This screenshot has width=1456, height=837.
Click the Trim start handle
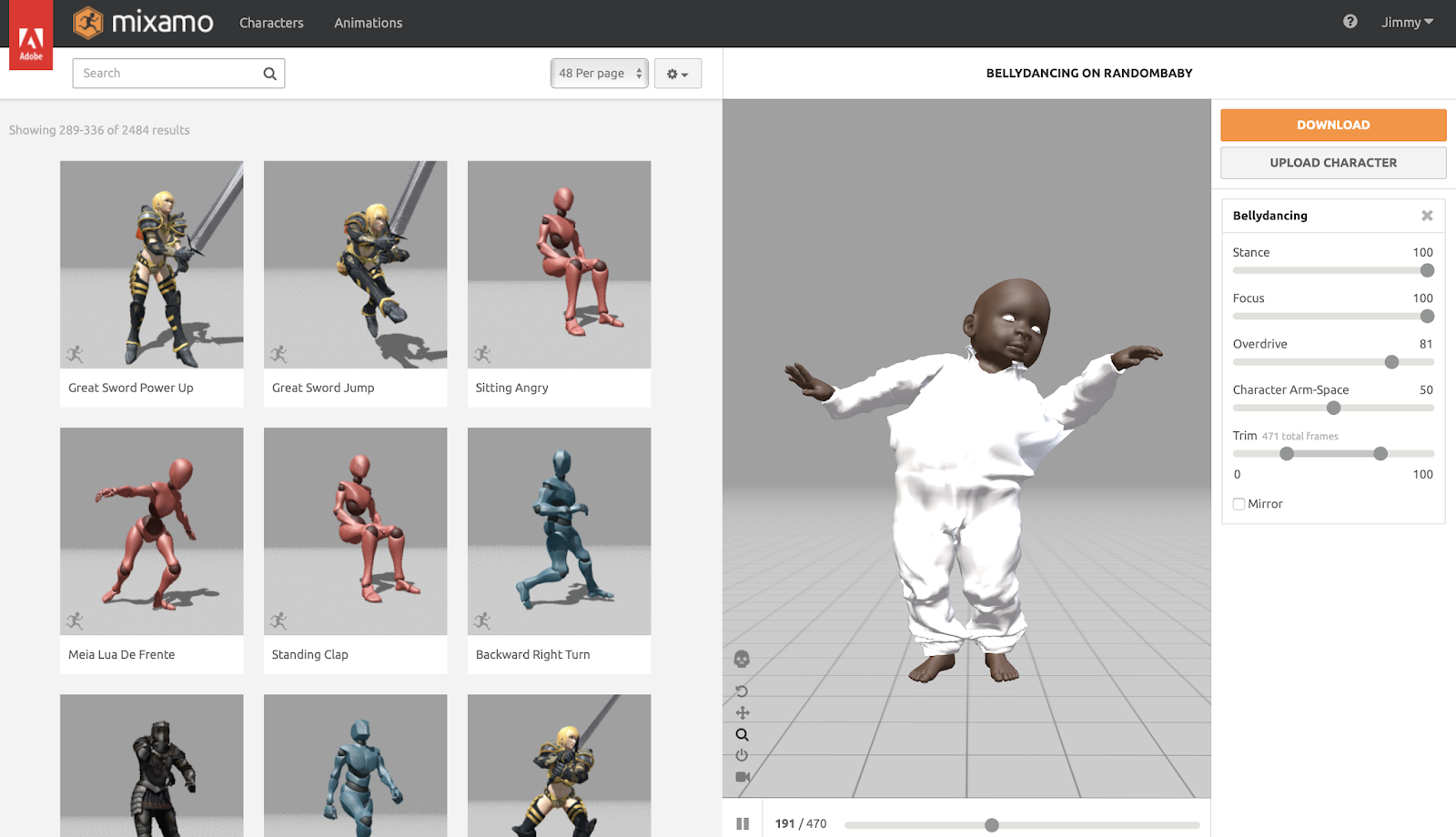click(x=1287, y=454)
